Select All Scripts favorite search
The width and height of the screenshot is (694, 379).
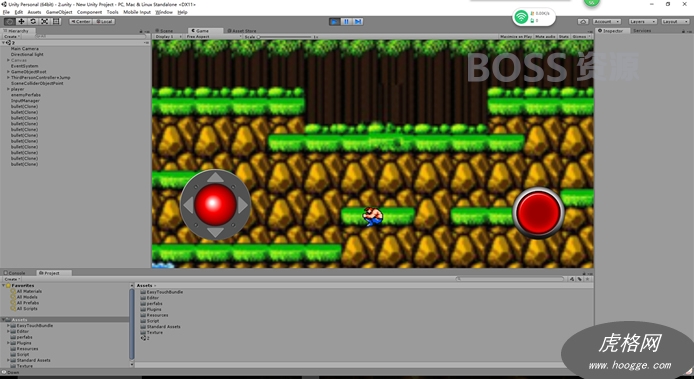[24, 309]
